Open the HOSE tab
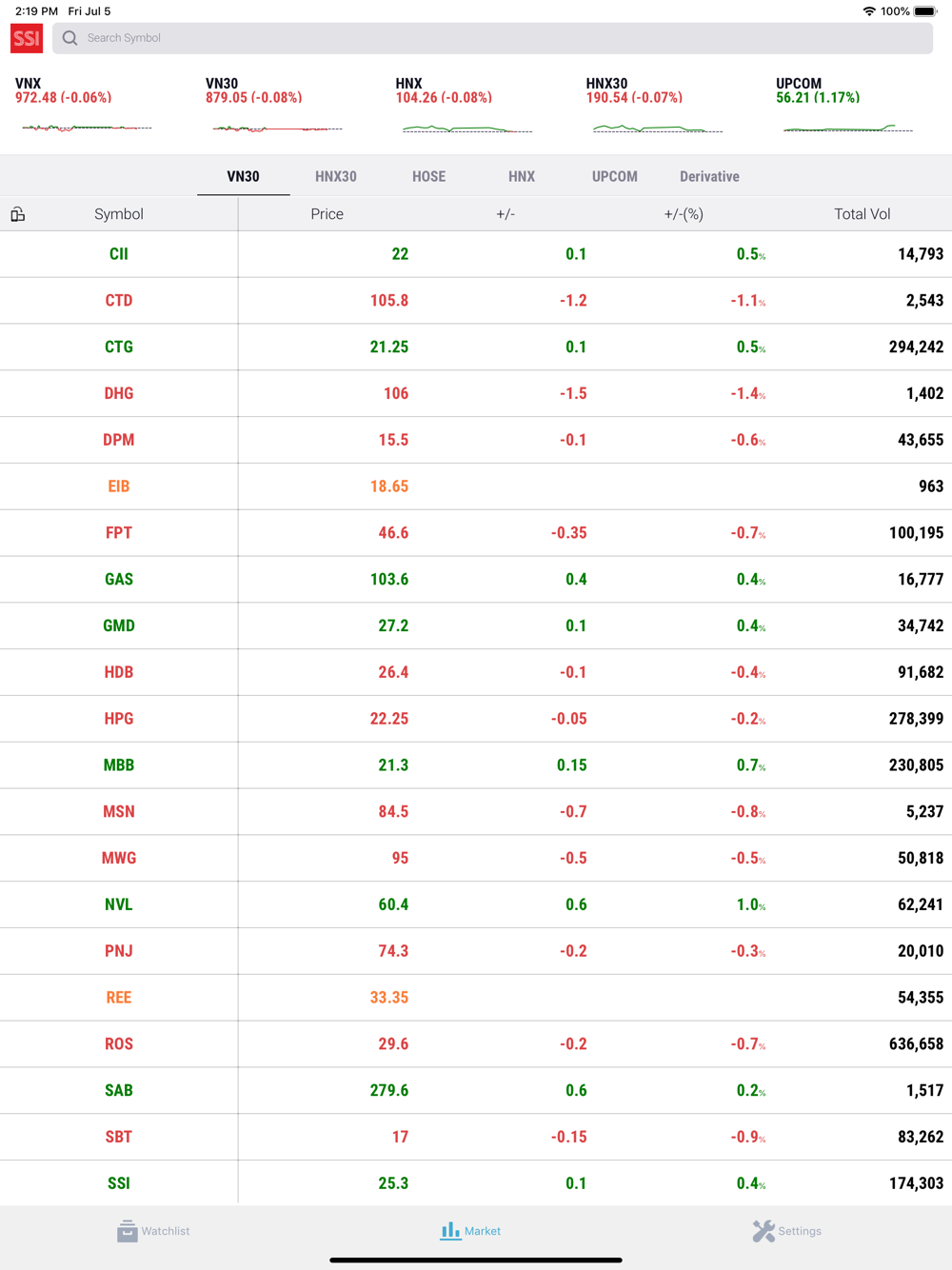 coord(429,176)
